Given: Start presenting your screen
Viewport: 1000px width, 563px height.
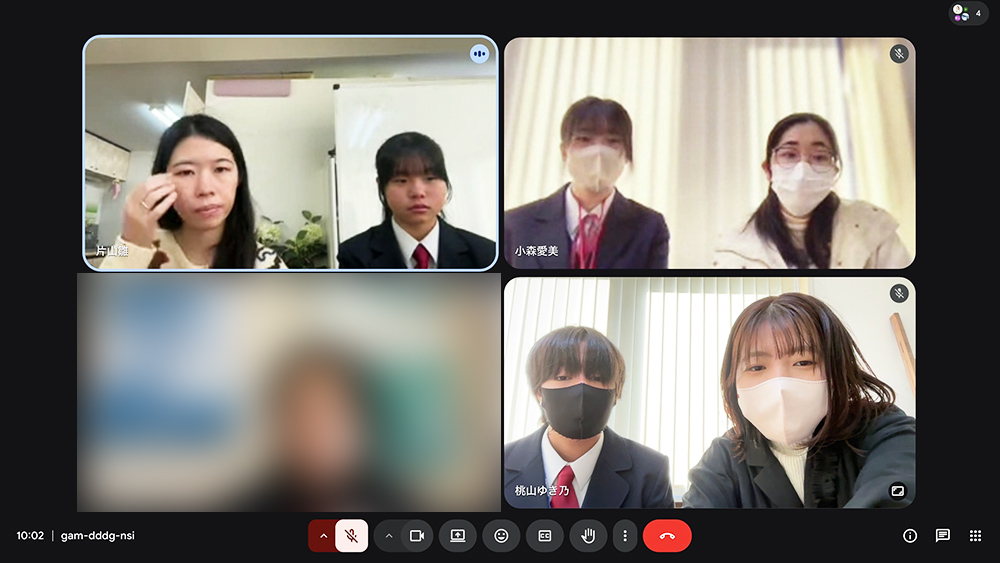Looking at the screenshot, I should click(x=458, y=536).
